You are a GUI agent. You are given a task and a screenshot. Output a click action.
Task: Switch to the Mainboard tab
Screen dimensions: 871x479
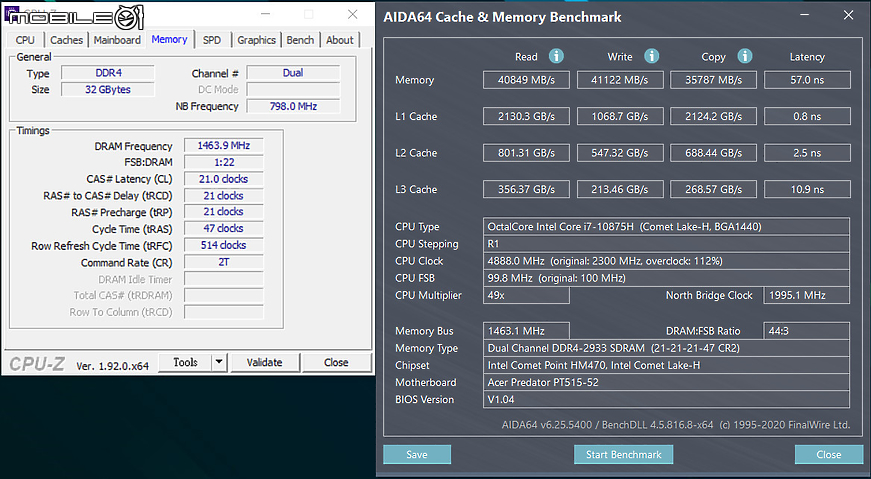point(117,40)
